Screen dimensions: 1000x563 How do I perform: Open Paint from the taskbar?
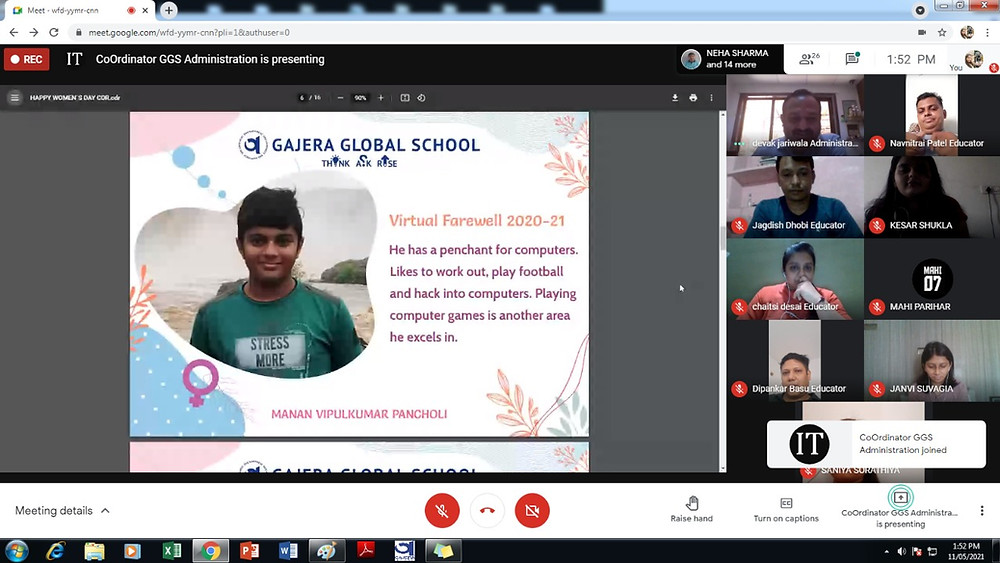point(327,550)
